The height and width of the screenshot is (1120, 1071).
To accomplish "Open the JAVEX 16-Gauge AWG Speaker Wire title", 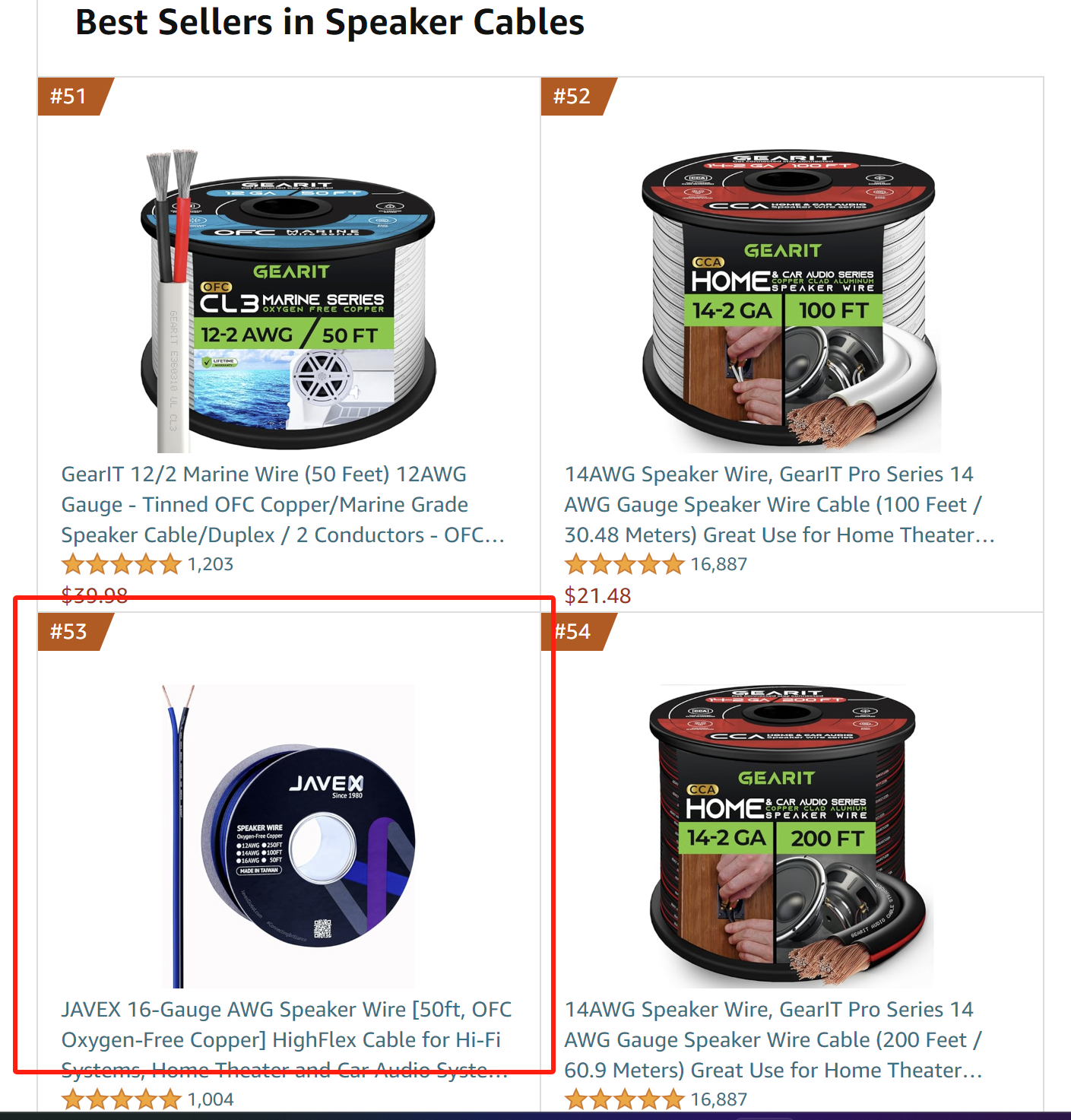I will pyautogui.click(x=287, y=1040).
